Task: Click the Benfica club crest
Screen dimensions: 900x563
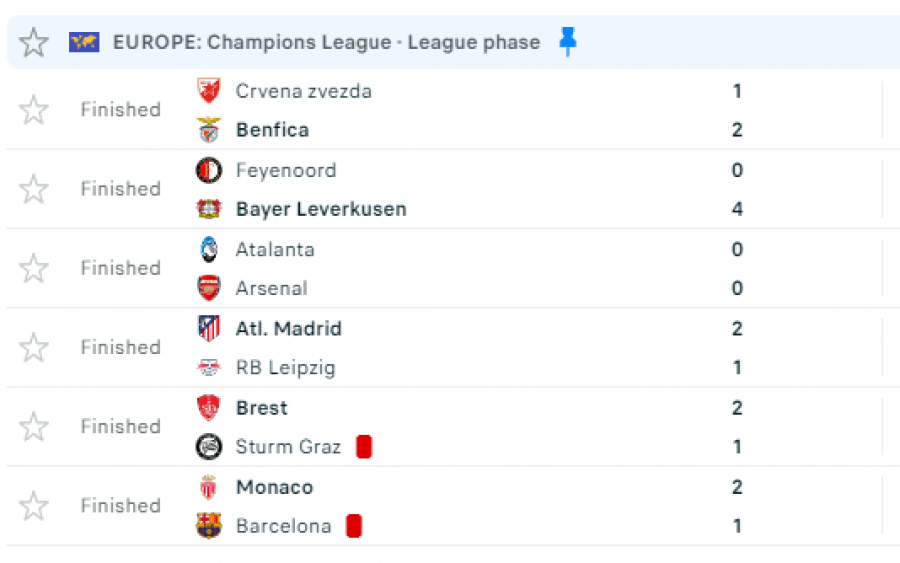Action: click(208, 130)
